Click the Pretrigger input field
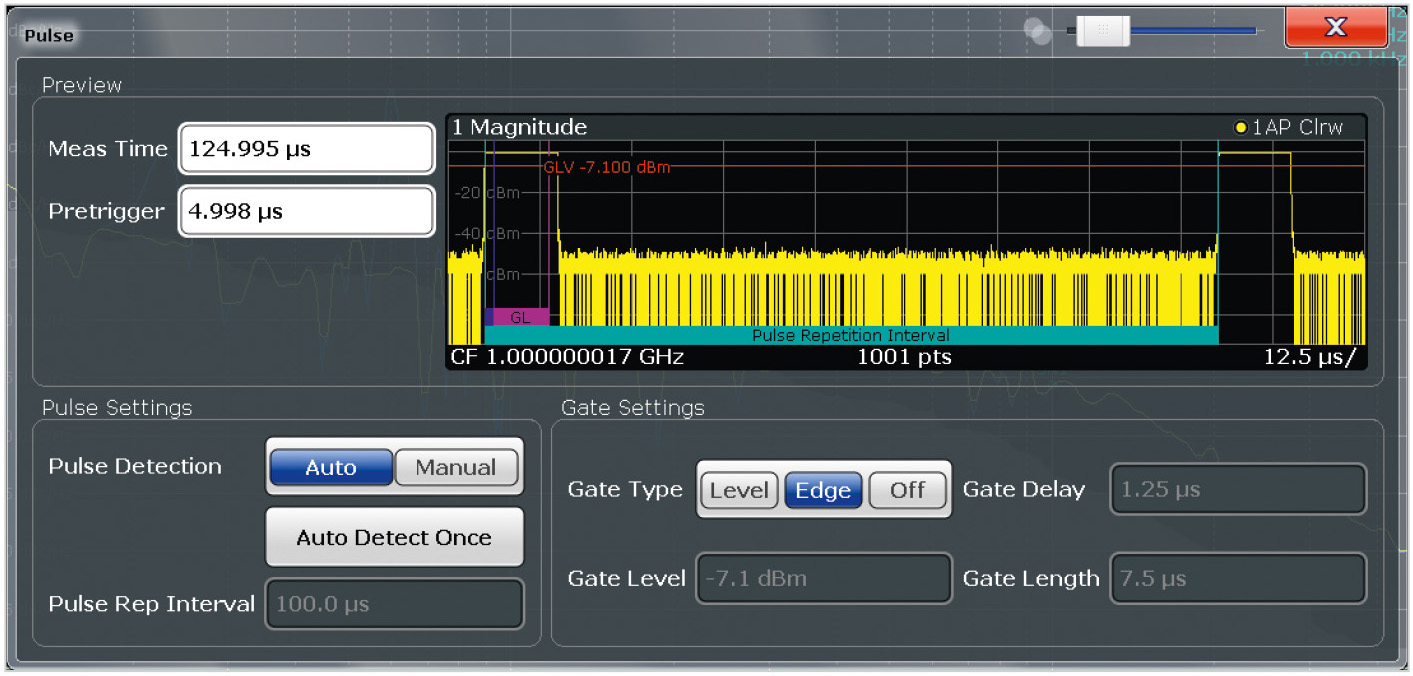The image size is (1413, 676). (x=306, y=211)
